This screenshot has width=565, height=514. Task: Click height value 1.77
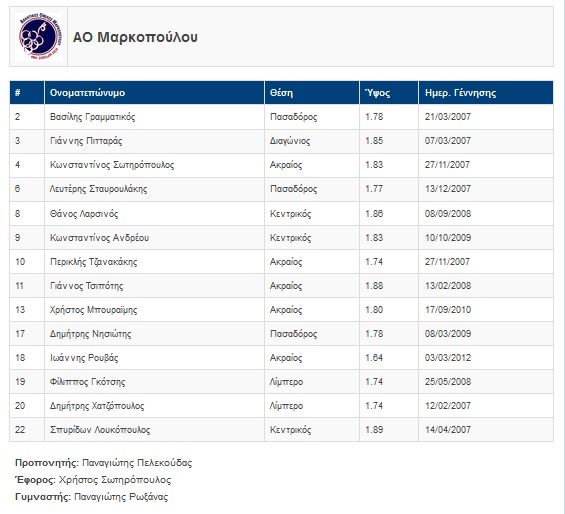374,189
